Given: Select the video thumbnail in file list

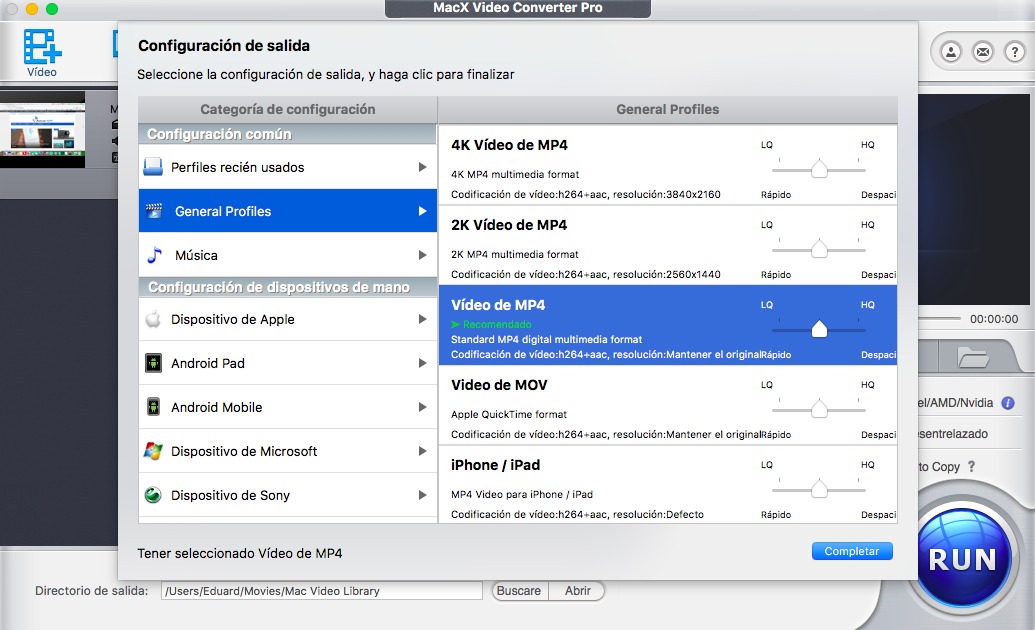Looking at the screenshot, I should [42, 129].
